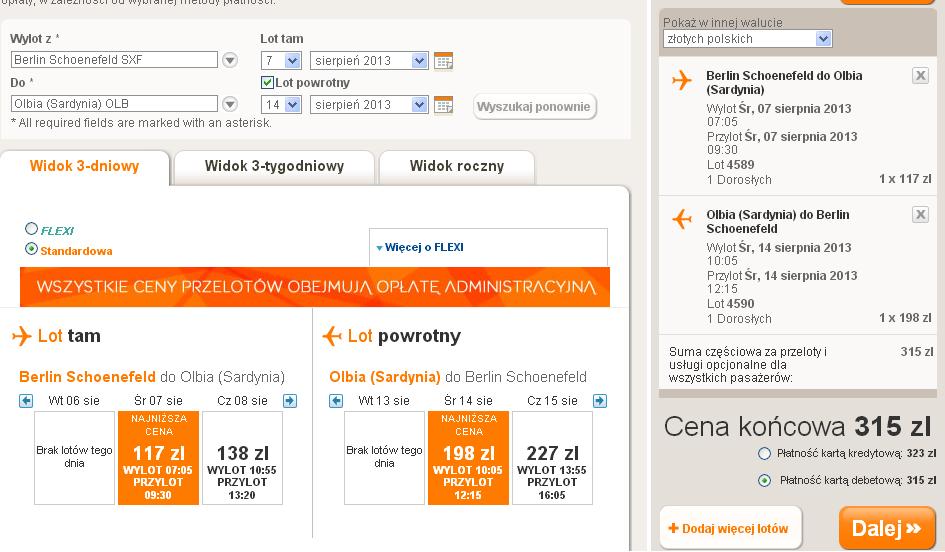Remove Olbia to Berlin Schoenefeld flight from basket
945x552 pixels.
click(x=920, y=215)
